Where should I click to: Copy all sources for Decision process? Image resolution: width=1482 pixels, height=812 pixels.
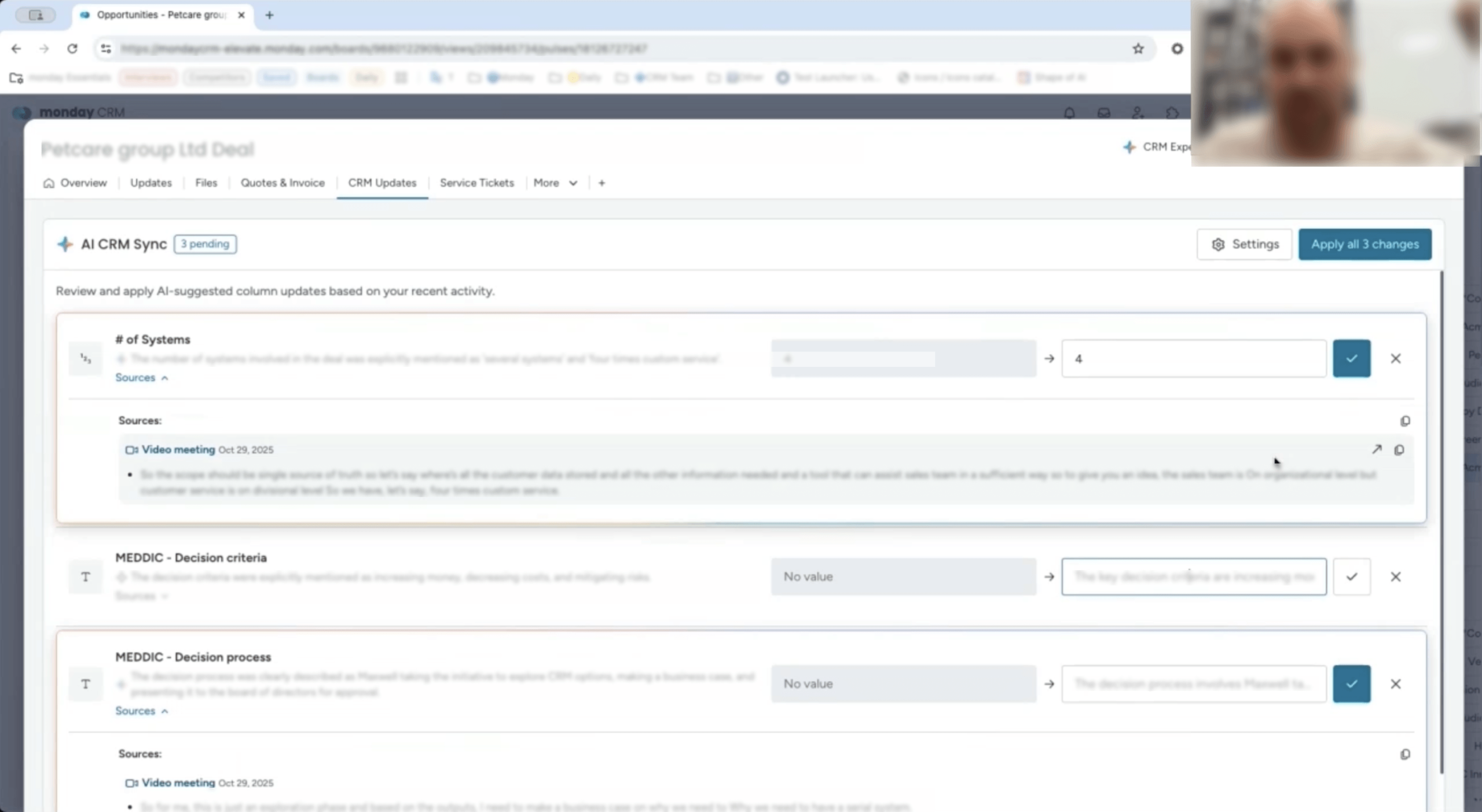coord(1405,754)
